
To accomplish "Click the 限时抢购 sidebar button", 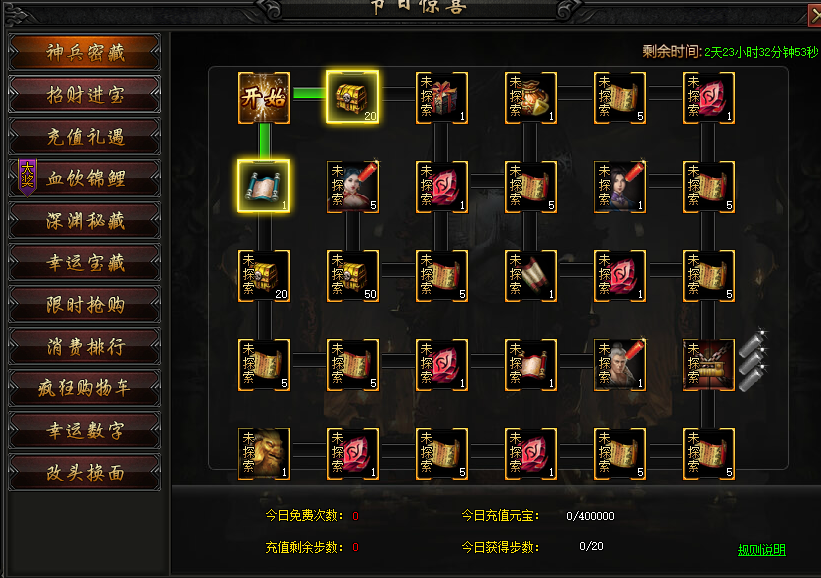I will (85, 304).
